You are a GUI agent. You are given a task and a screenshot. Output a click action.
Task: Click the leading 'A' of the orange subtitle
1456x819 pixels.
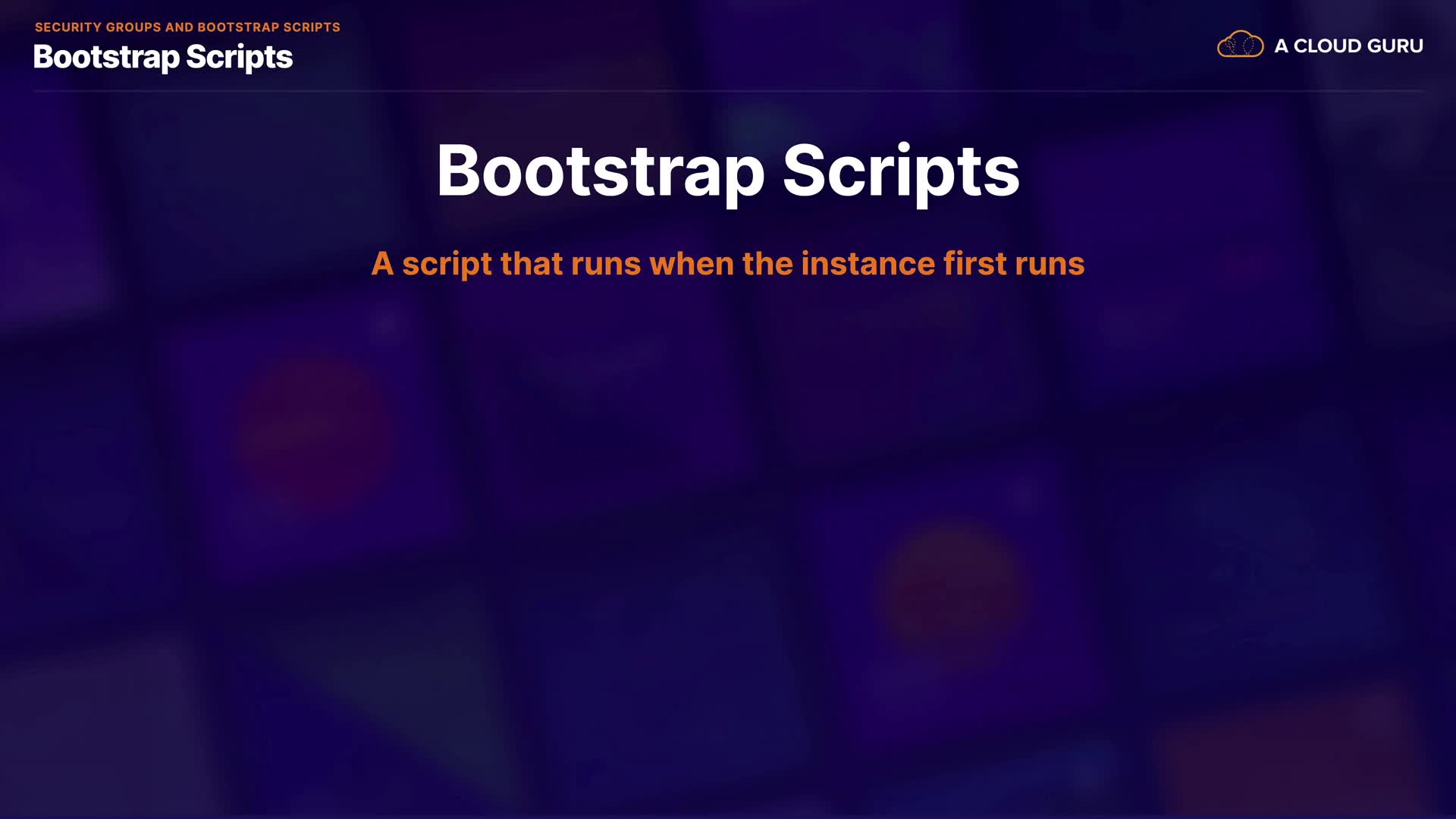[382, 264]
